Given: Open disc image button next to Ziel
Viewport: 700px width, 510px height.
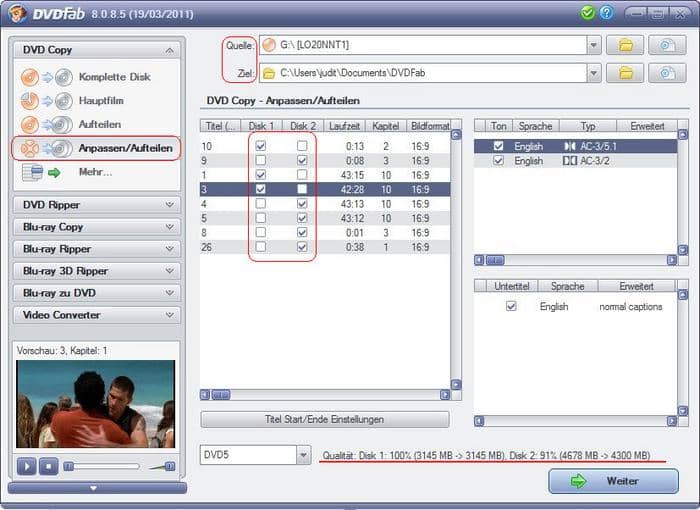Looking at the screenshot, I should (667, 73).
